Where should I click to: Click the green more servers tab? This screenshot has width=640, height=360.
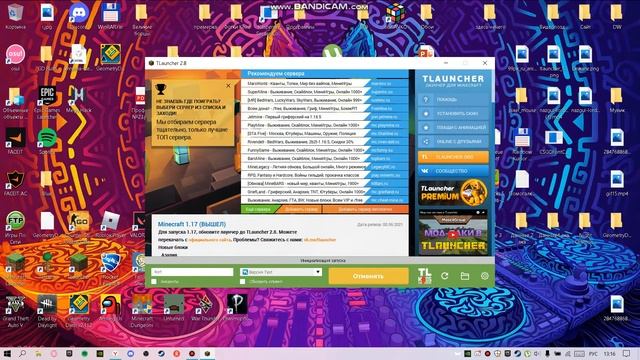[x=258, y=209]
